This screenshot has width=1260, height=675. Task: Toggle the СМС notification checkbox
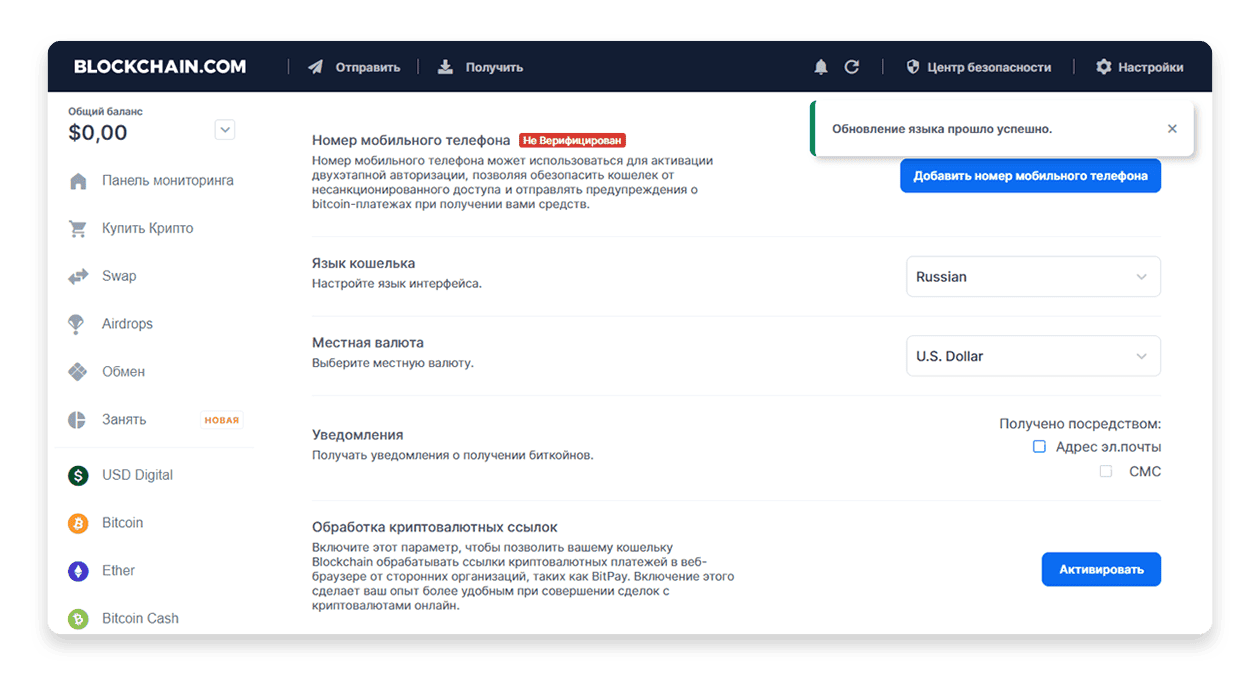point(1105,471)
